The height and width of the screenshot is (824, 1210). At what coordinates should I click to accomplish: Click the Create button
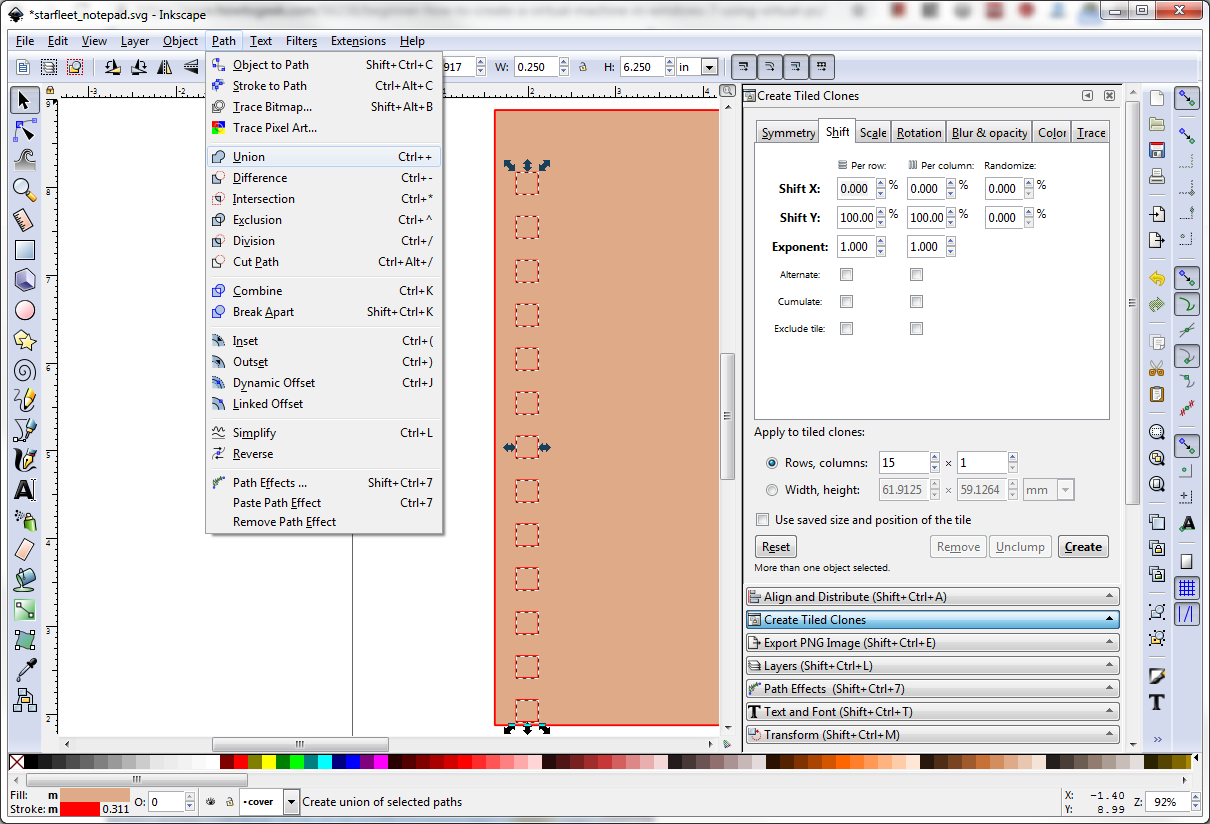tap(1083, 547)
